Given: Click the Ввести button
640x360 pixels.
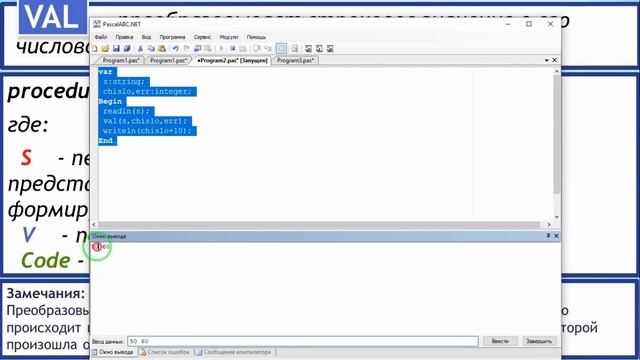Looking at the screenshot, I should point(500,341).
